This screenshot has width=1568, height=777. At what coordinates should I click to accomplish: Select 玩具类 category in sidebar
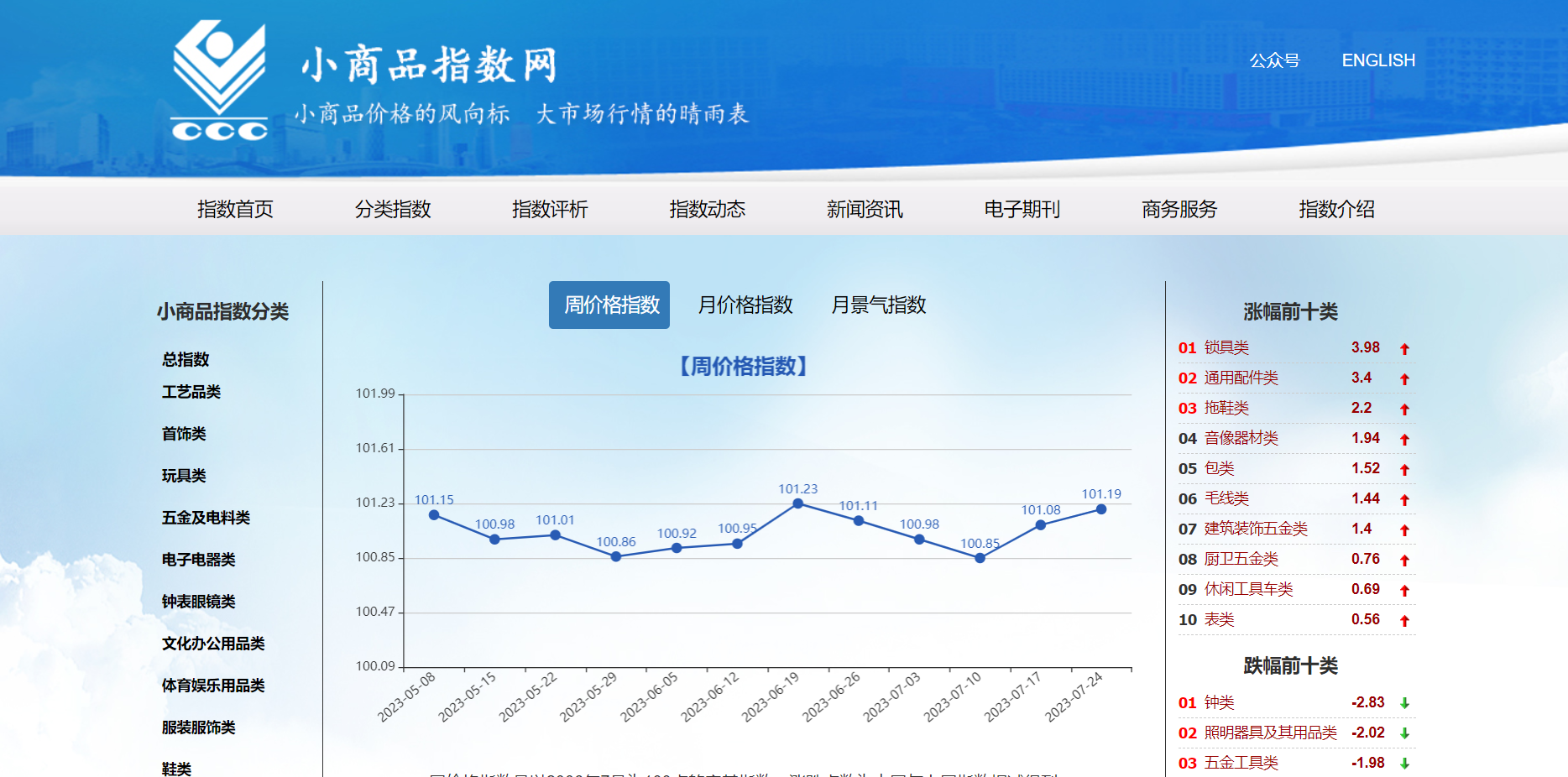182,476
